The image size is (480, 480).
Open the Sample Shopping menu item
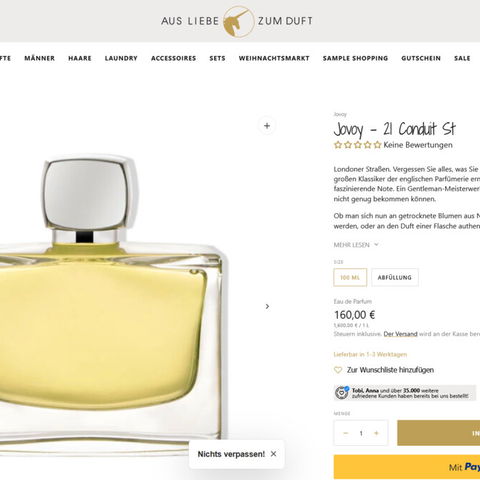coord(355,58)
